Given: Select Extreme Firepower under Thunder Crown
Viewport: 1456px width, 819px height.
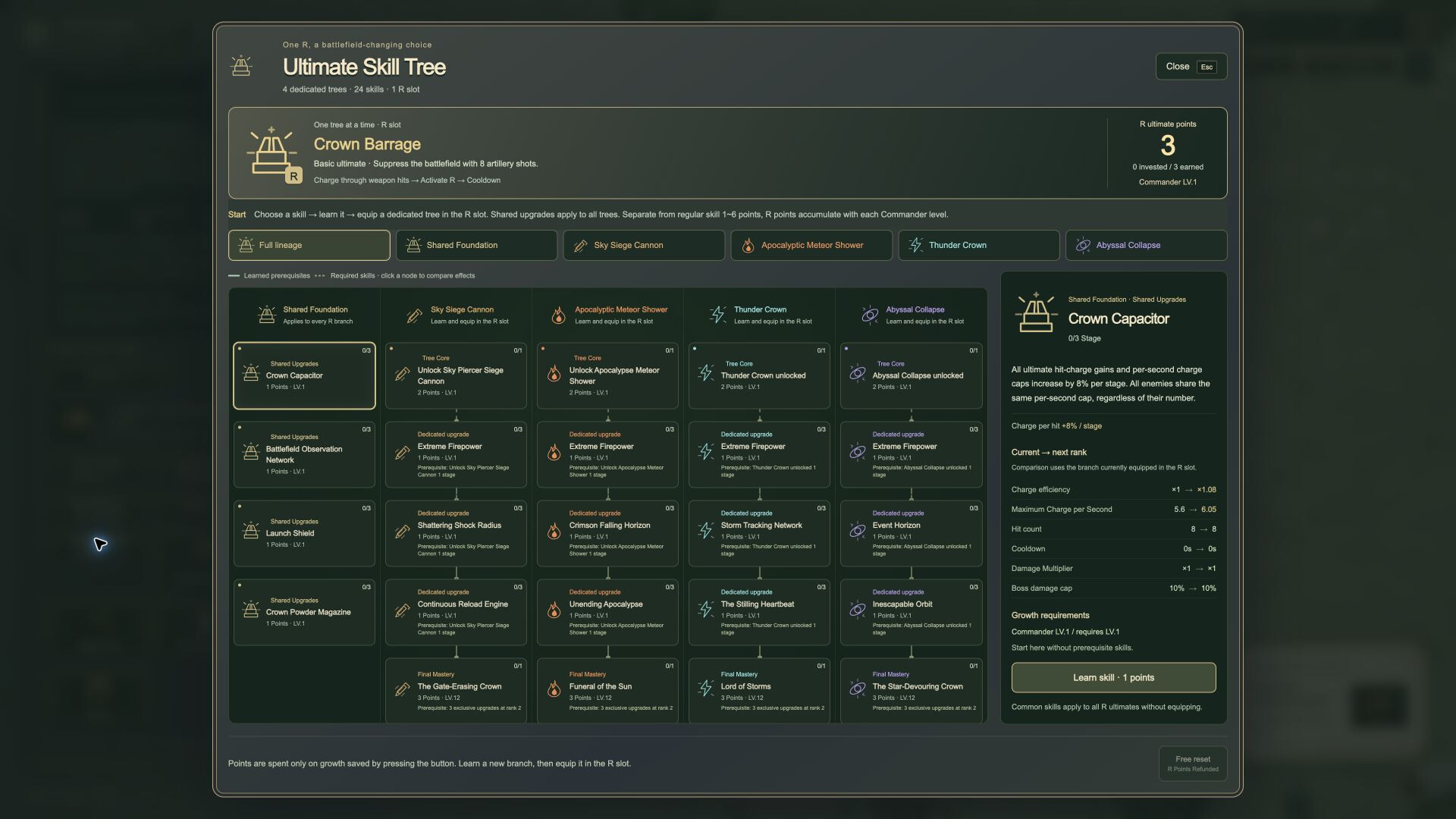Looking at the screenshot, I should (x=759, y=454).
